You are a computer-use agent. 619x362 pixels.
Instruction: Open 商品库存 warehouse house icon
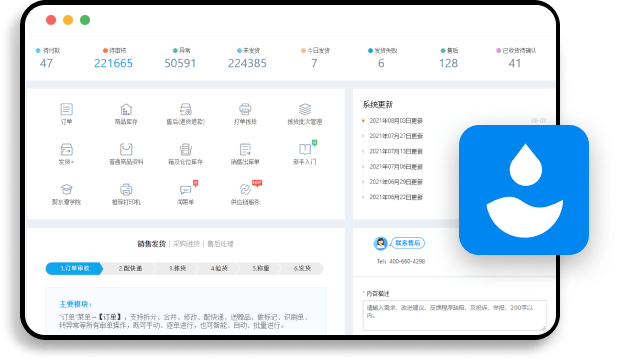(126, 109)
